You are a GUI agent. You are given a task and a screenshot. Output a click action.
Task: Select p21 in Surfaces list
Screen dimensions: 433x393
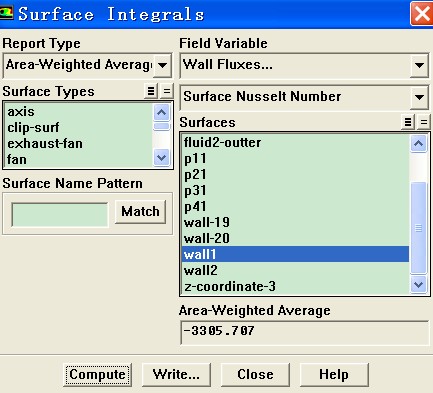coord(295,175)
